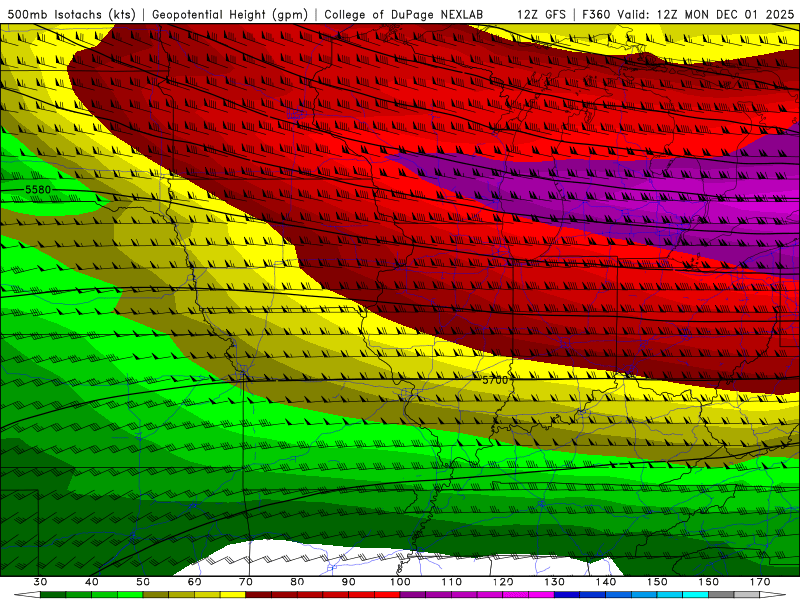Image resolution: width=800 pixels, height=600 pixels.
Task: Click the 'Geopotential Height (gpm)' title text
Action: (x=230, y=14)
